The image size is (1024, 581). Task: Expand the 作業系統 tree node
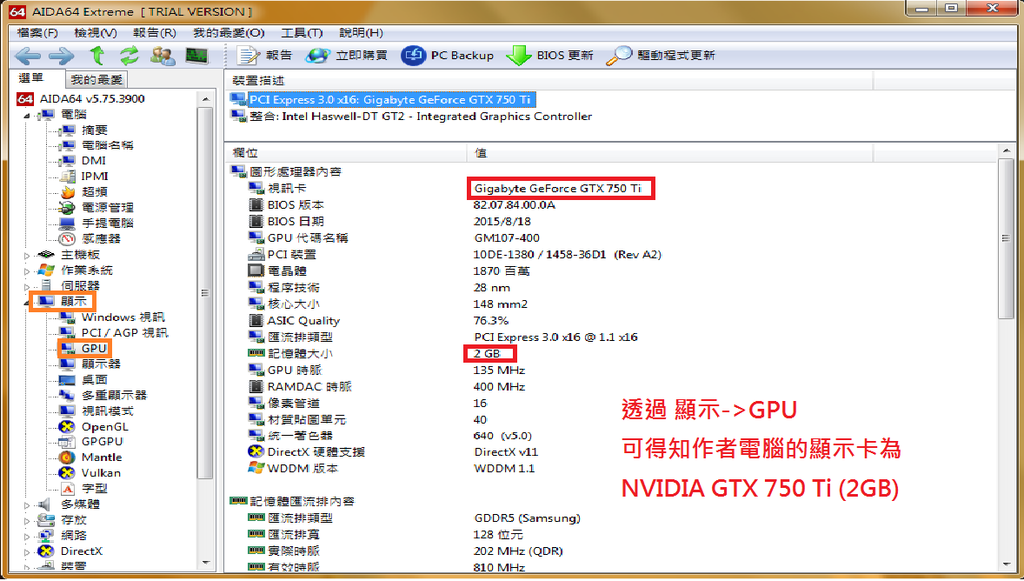[27, 271]
